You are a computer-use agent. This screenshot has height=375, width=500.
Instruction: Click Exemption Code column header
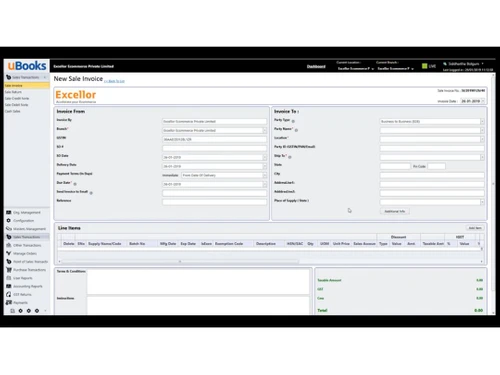[229, 244]
